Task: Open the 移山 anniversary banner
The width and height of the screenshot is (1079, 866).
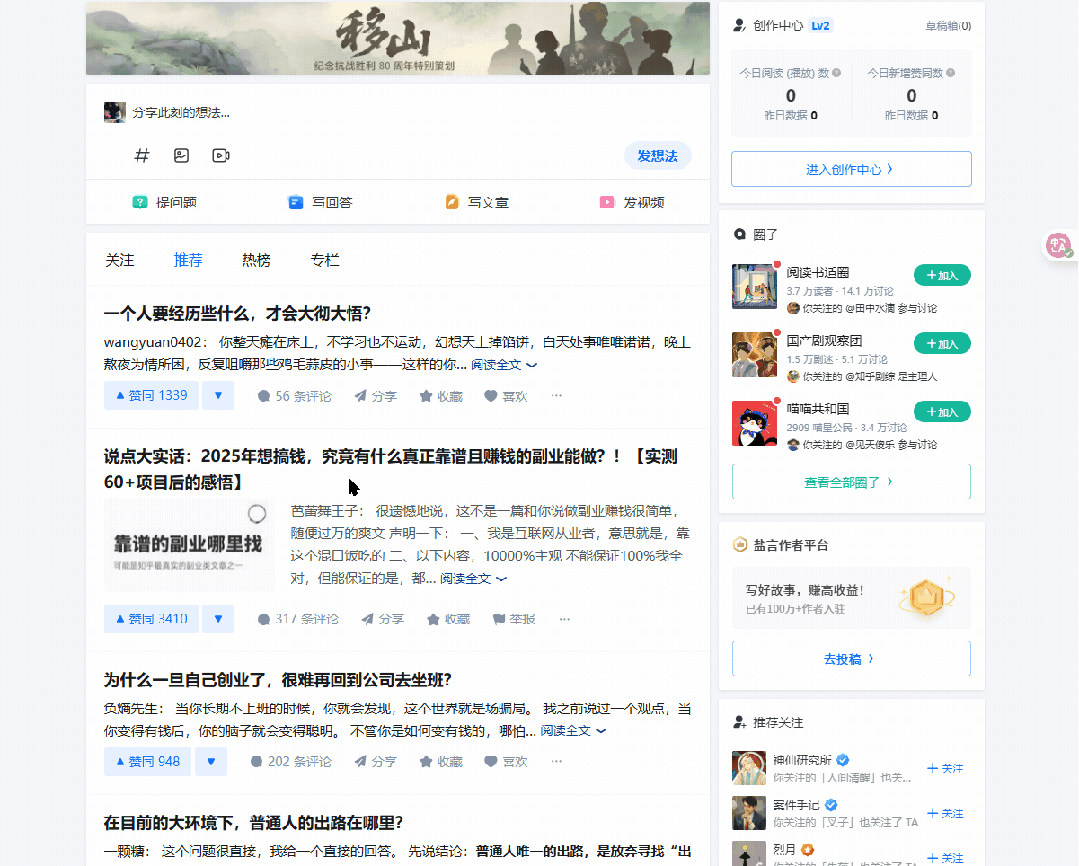Action: [x=398, y=38]
